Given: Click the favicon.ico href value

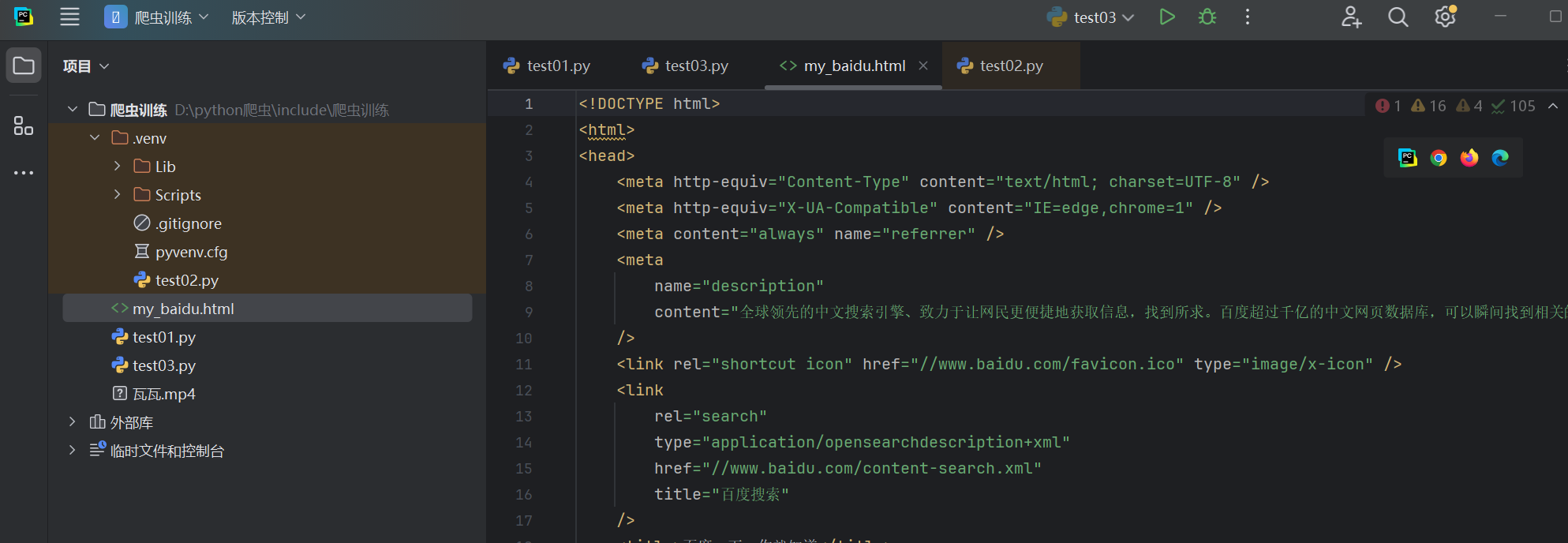Looking at the screenshot, I should pyautogui.click(x=1046, y=364).
